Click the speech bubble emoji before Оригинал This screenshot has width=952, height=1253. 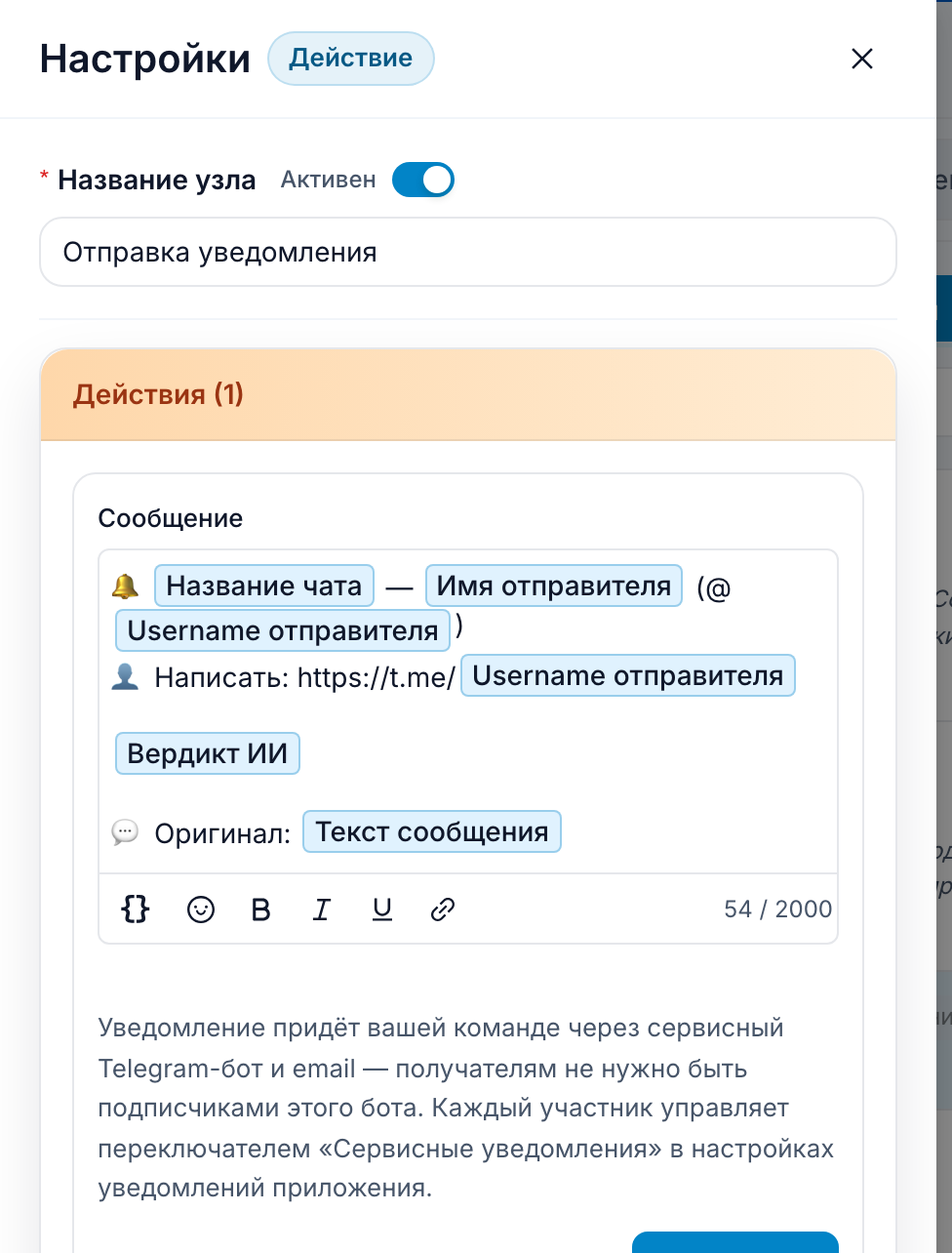click(x=125, y=832)
